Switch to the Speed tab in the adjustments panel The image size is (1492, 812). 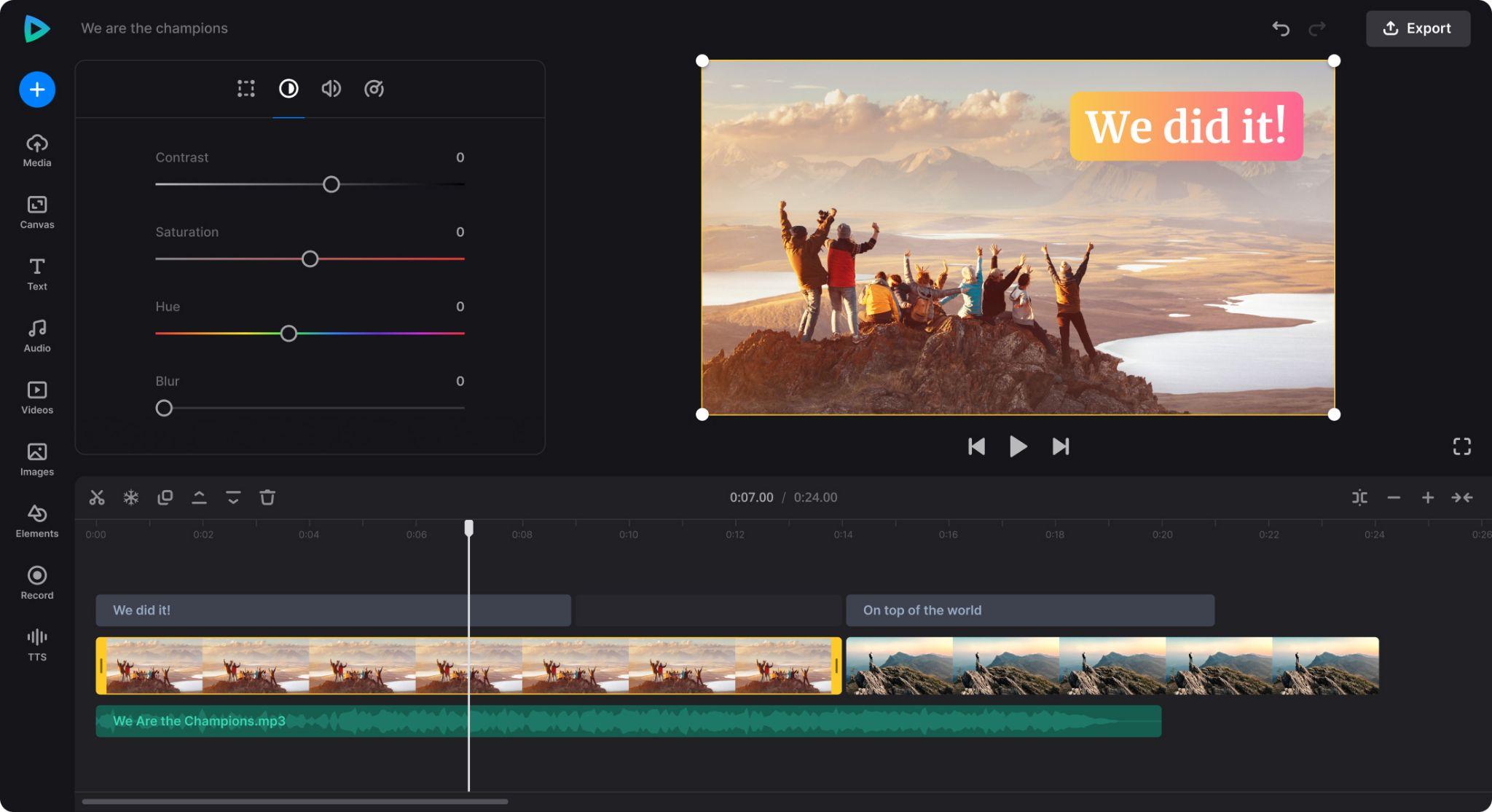tap(374, 88)
